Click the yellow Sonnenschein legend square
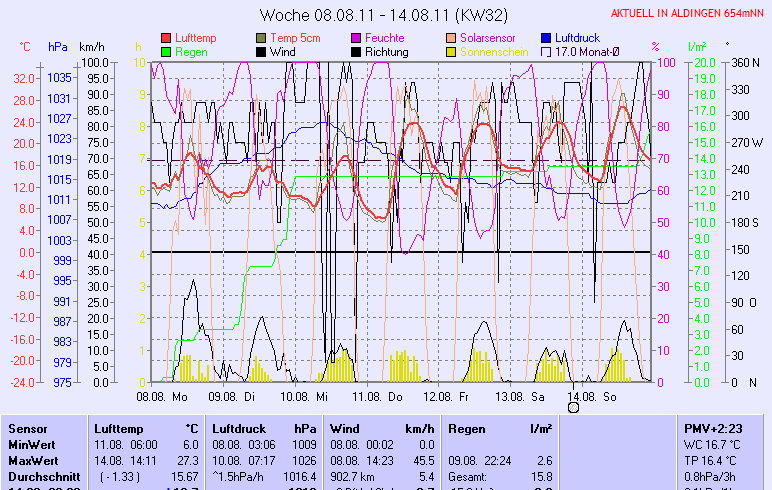Image resolution: width=772 pixels, height=490 pixels. click(x=452, y=51)
